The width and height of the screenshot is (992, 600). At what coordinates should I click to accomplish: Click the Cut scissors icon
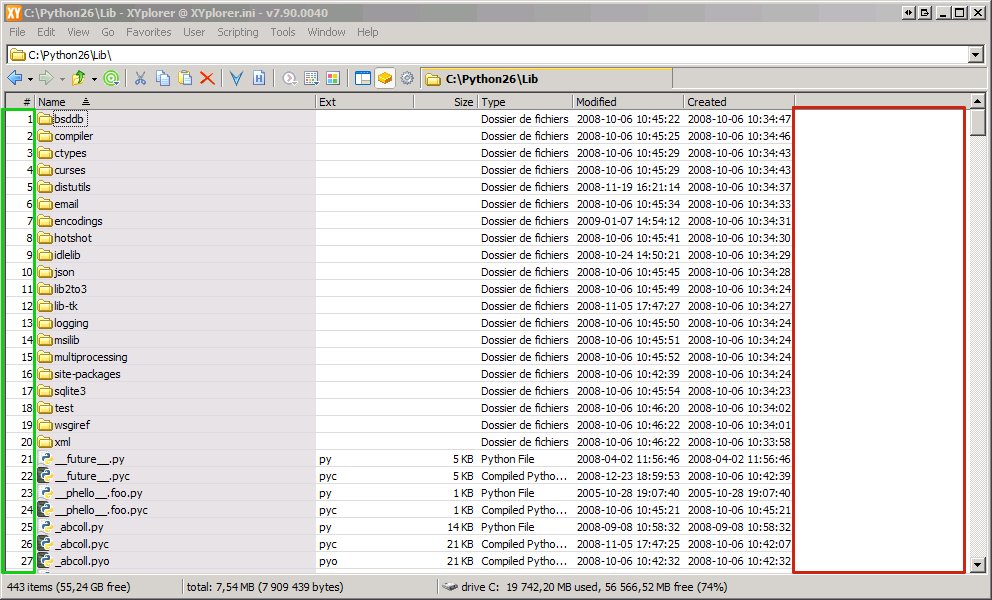click(141, 78)
